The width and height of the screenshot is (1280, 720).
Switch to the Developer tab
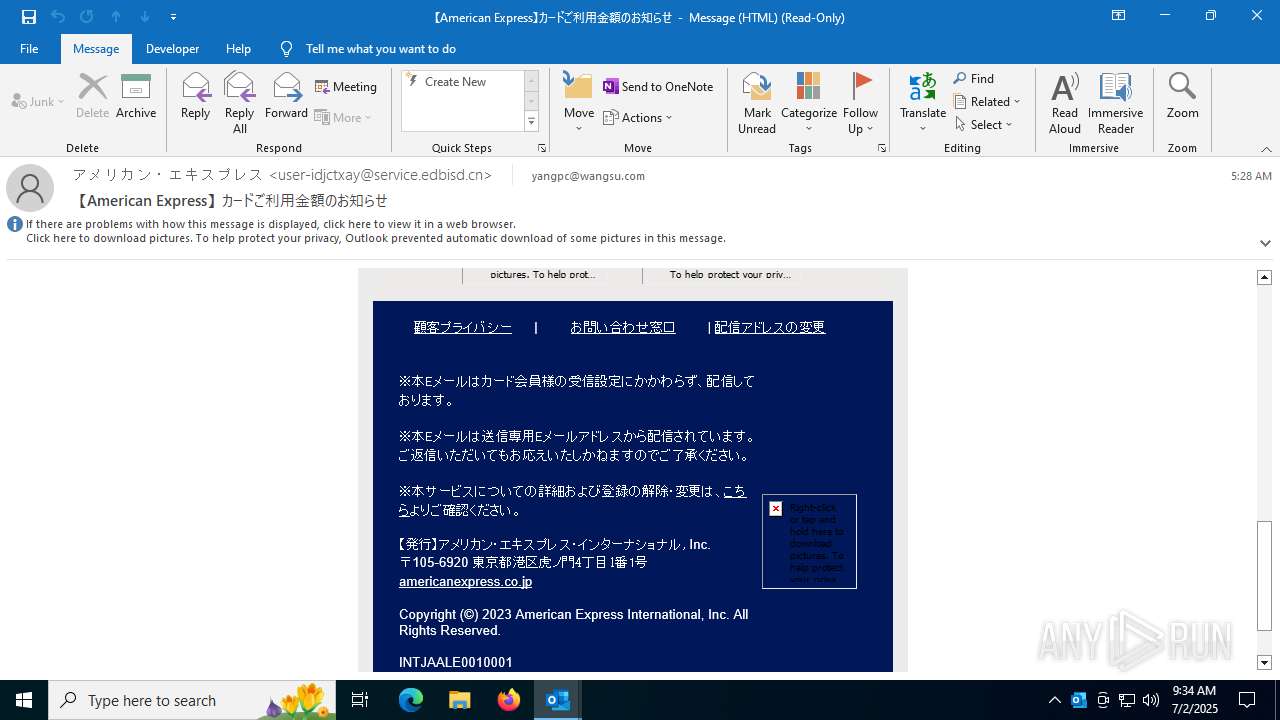coord(172,49)
